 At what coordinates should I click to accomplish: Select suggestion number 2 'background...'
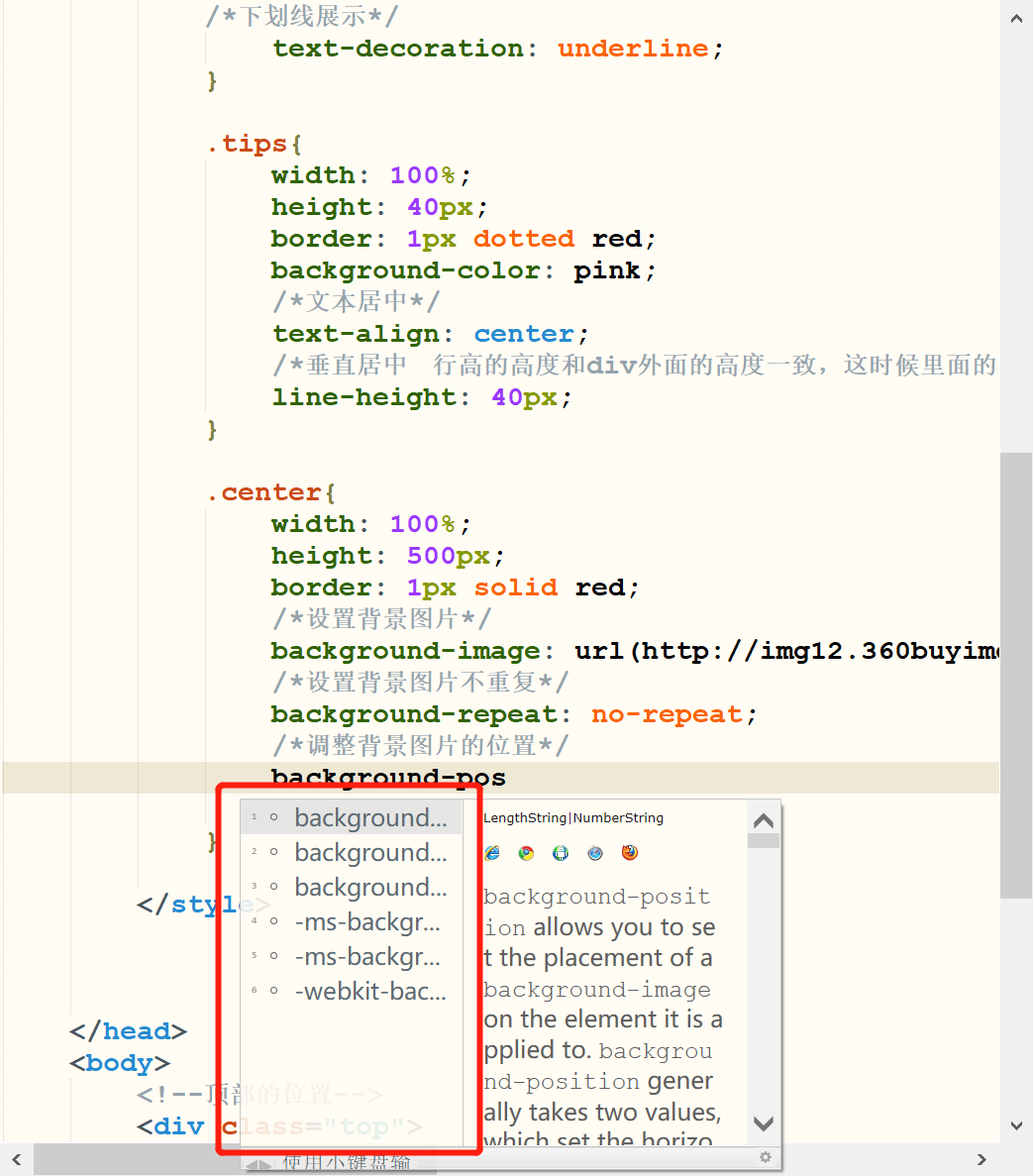click(351, 852)
